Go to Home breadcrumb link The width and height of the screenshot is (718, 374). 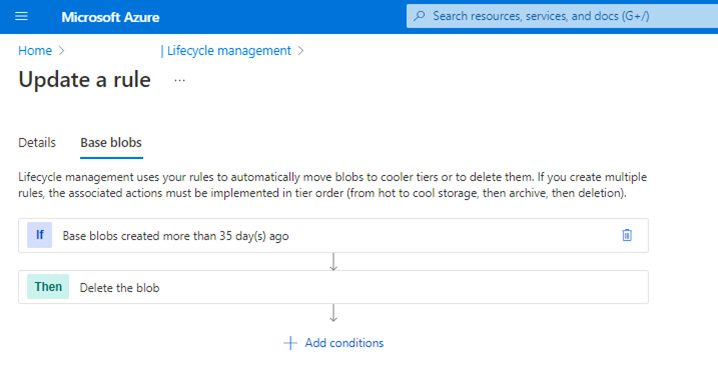click(35, 50)
